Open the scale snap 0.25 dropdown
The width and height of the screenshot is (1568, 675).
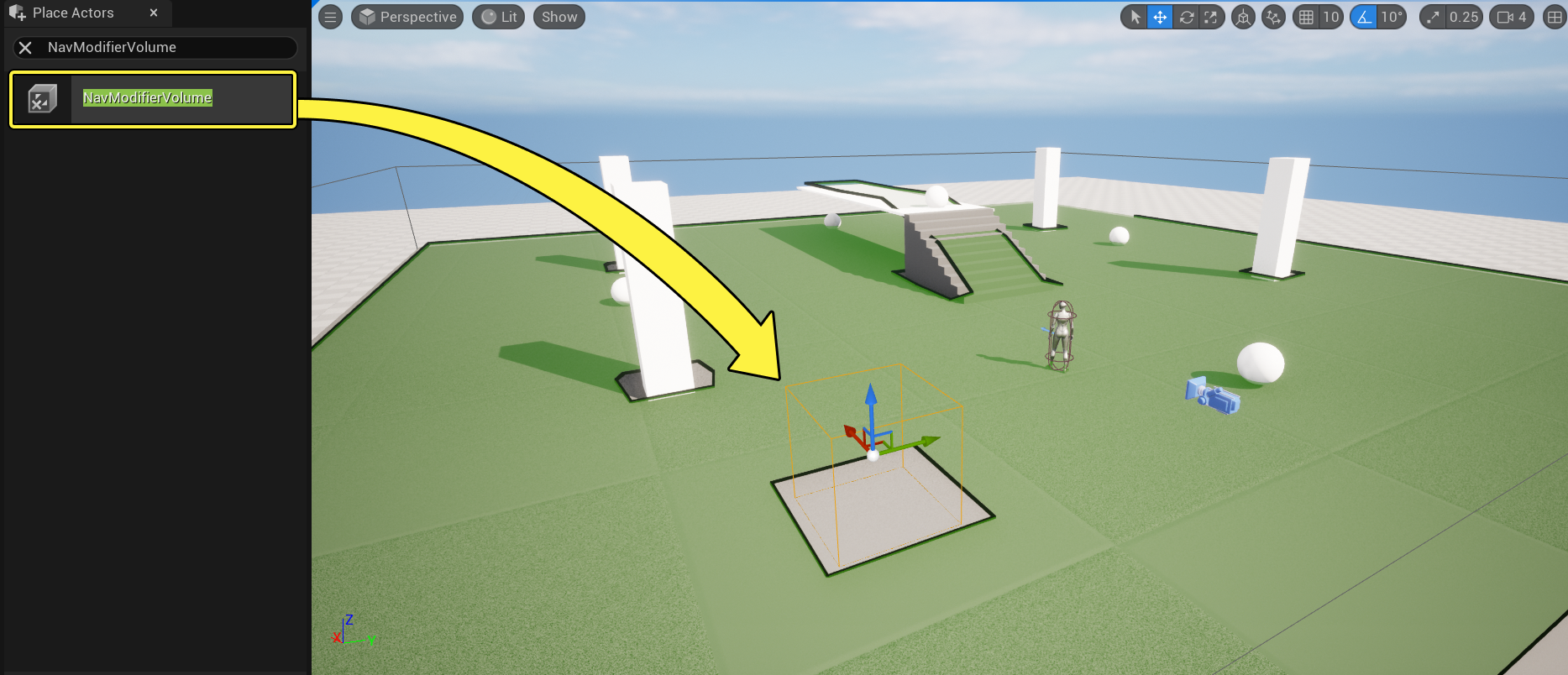click(x=1464, y=17)
